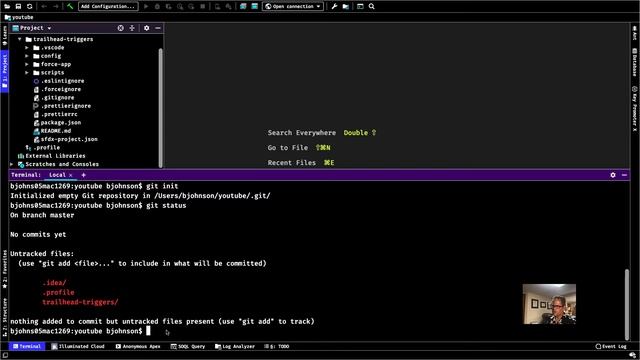
Task: Open the SOQL Query tool window
Action: tap(188, 346)
